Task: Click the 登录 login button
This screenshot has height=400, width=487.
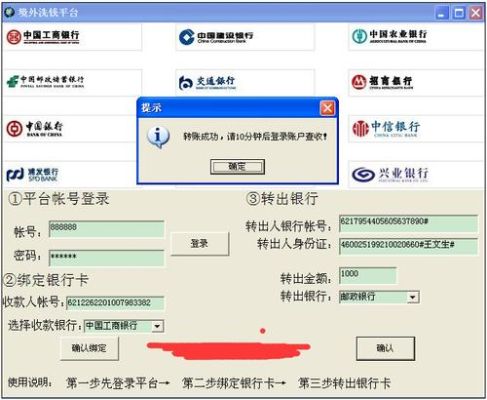Action: 200,244
